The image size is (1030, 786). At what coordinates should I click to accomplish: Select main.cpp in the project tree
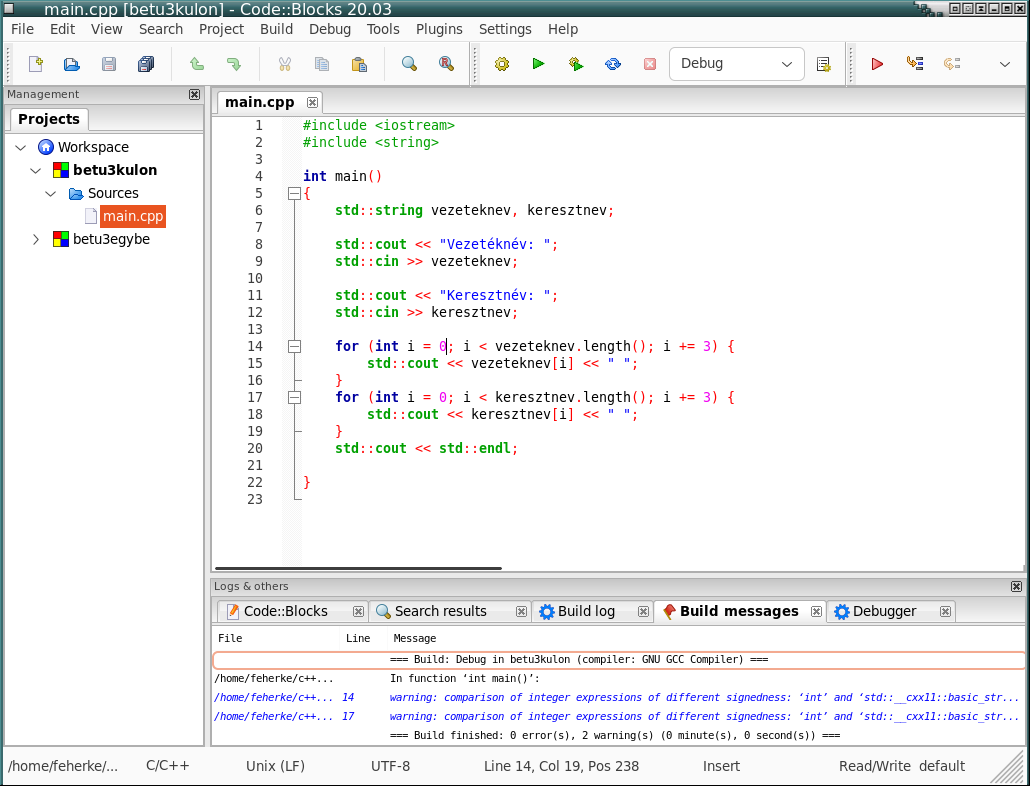click(133, 216)
